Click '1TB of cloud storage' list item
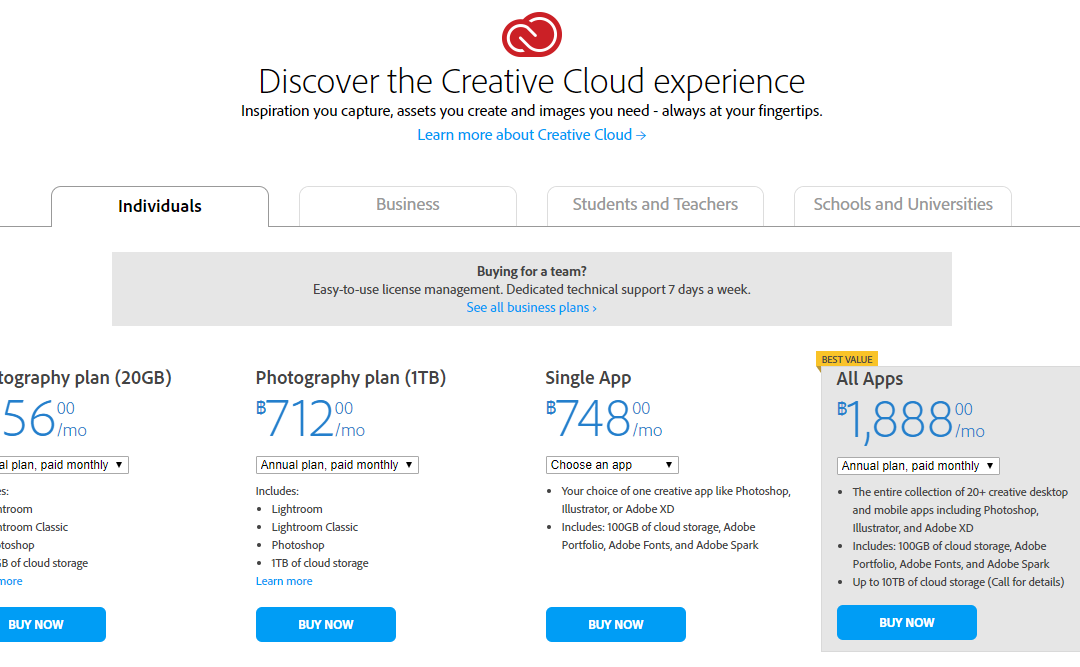The width and height of the screenshot is (1080, 667). [320, 563]
